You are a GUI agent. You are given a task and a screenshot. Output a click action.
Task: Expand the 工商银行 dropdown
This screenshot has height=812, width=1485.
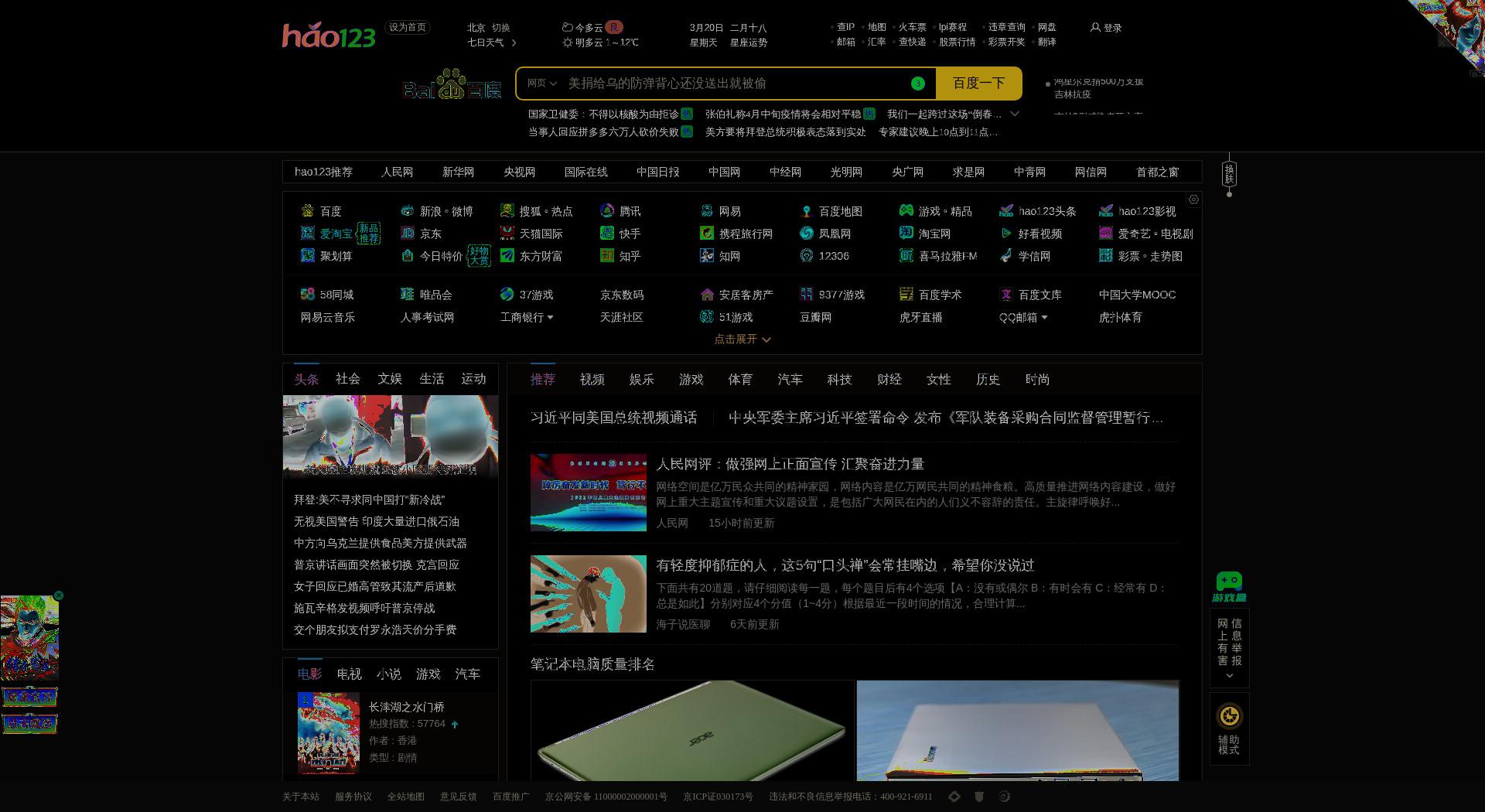(x=550, y=318)
